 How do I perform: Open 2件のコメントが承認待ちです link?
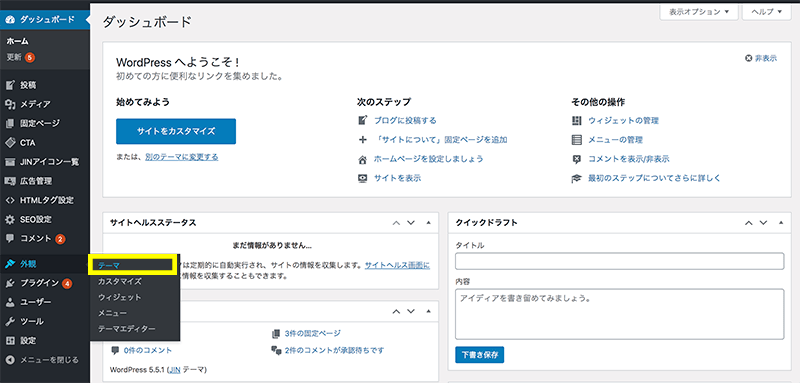pyautogui.click(x=335, y=350)
